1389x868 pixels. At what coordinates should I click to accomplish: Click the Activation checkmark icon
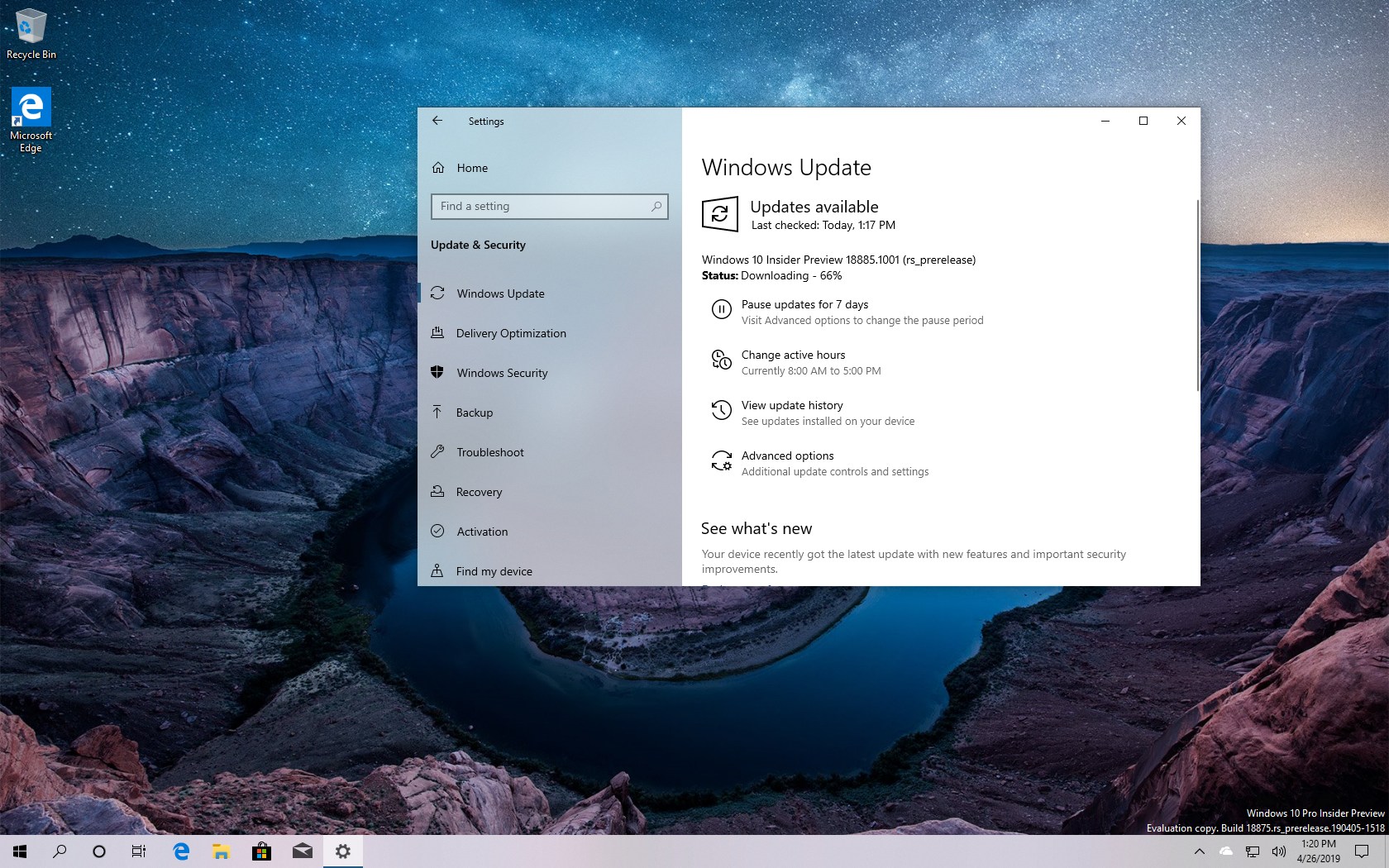[437, 531]
